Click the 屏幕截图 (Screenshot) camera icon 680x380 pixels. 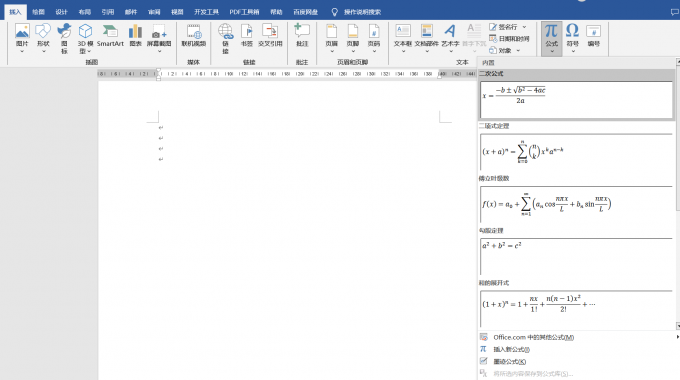click(159, 31)
